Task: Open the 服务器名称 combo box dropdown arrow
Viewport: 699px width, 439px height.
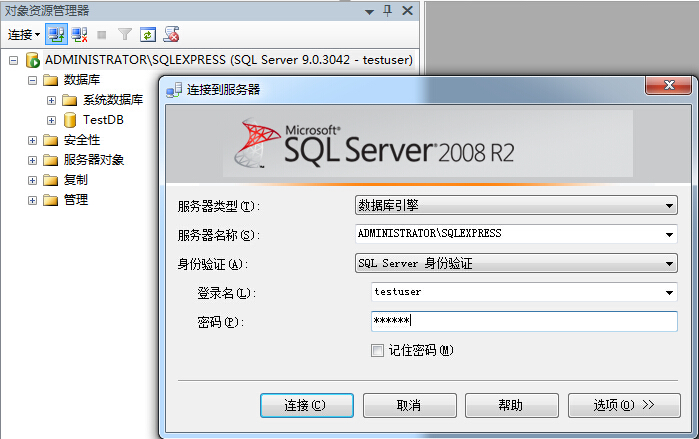Action: tap(669, 234)
